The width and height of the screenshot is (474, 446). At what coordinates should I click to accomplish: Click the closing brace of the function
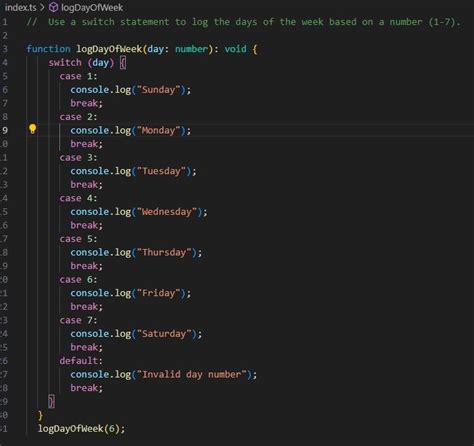(x=40, y=415)
